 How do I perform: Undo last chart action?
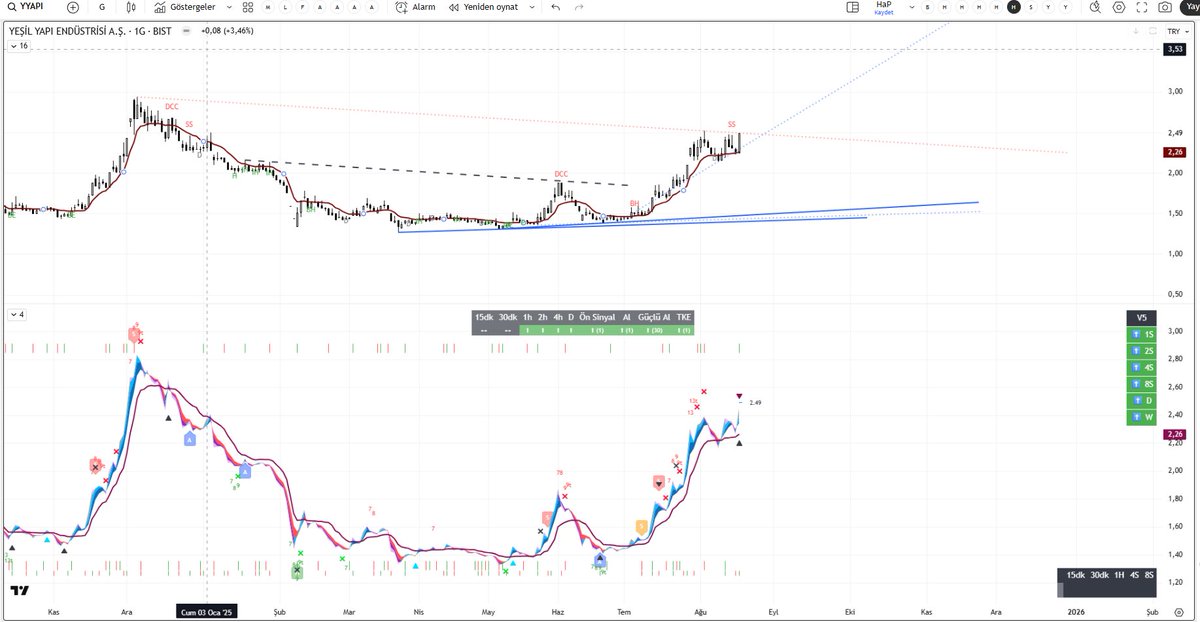[x=556, y=7]
